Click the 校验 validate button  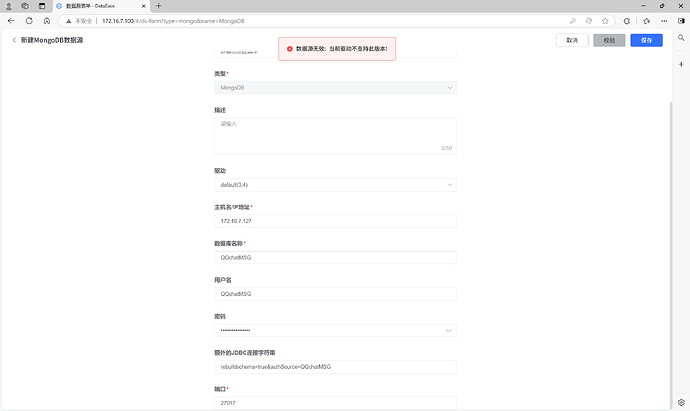point(609,40)
